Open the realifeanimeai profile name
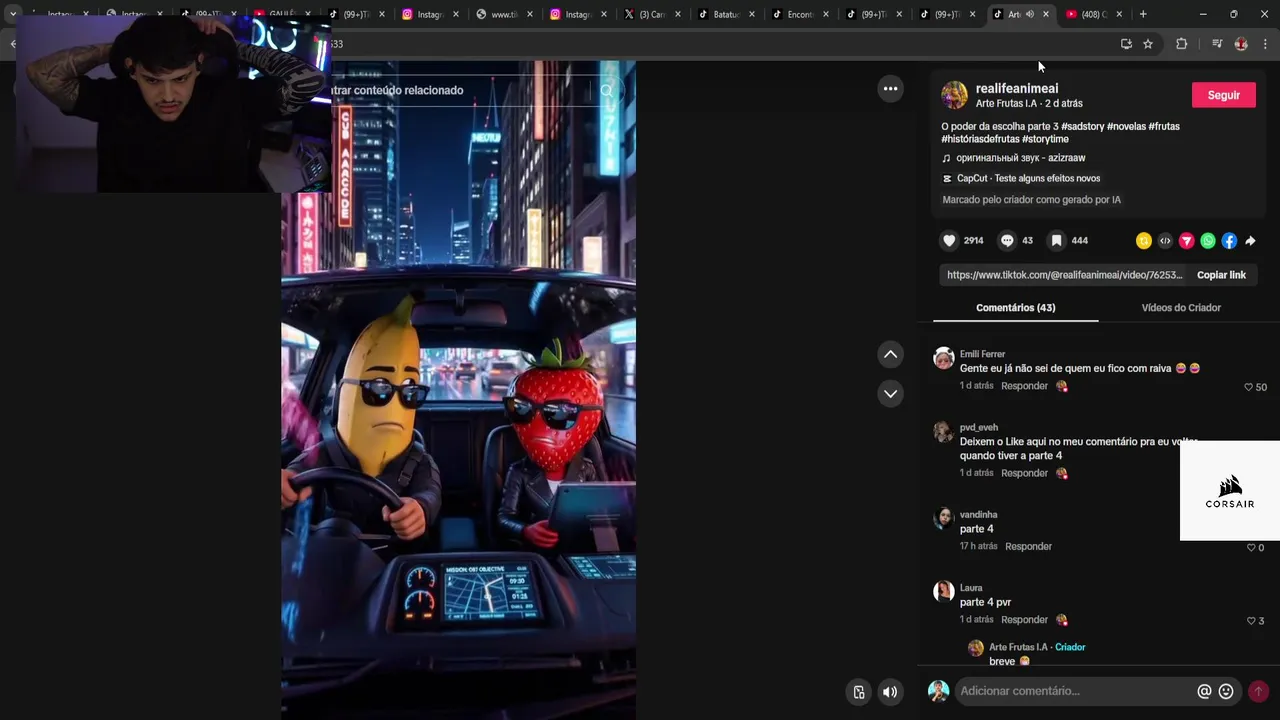Viewport: 1280px width, 720px height. [1016, 88]
